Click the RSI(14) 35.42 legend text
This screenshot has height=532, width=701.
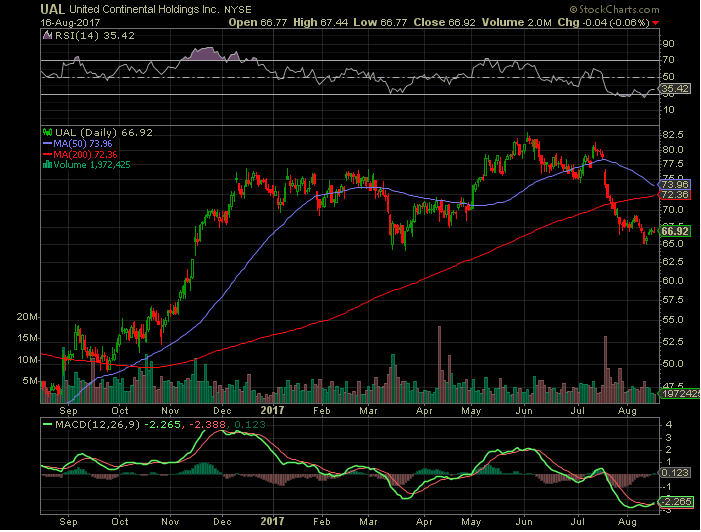click(94, 36)
